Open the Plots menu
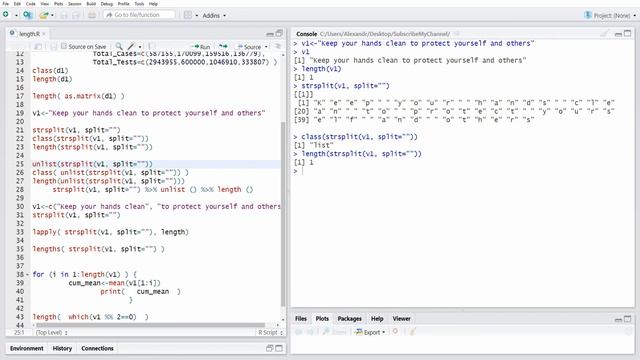 click(58, 4)
